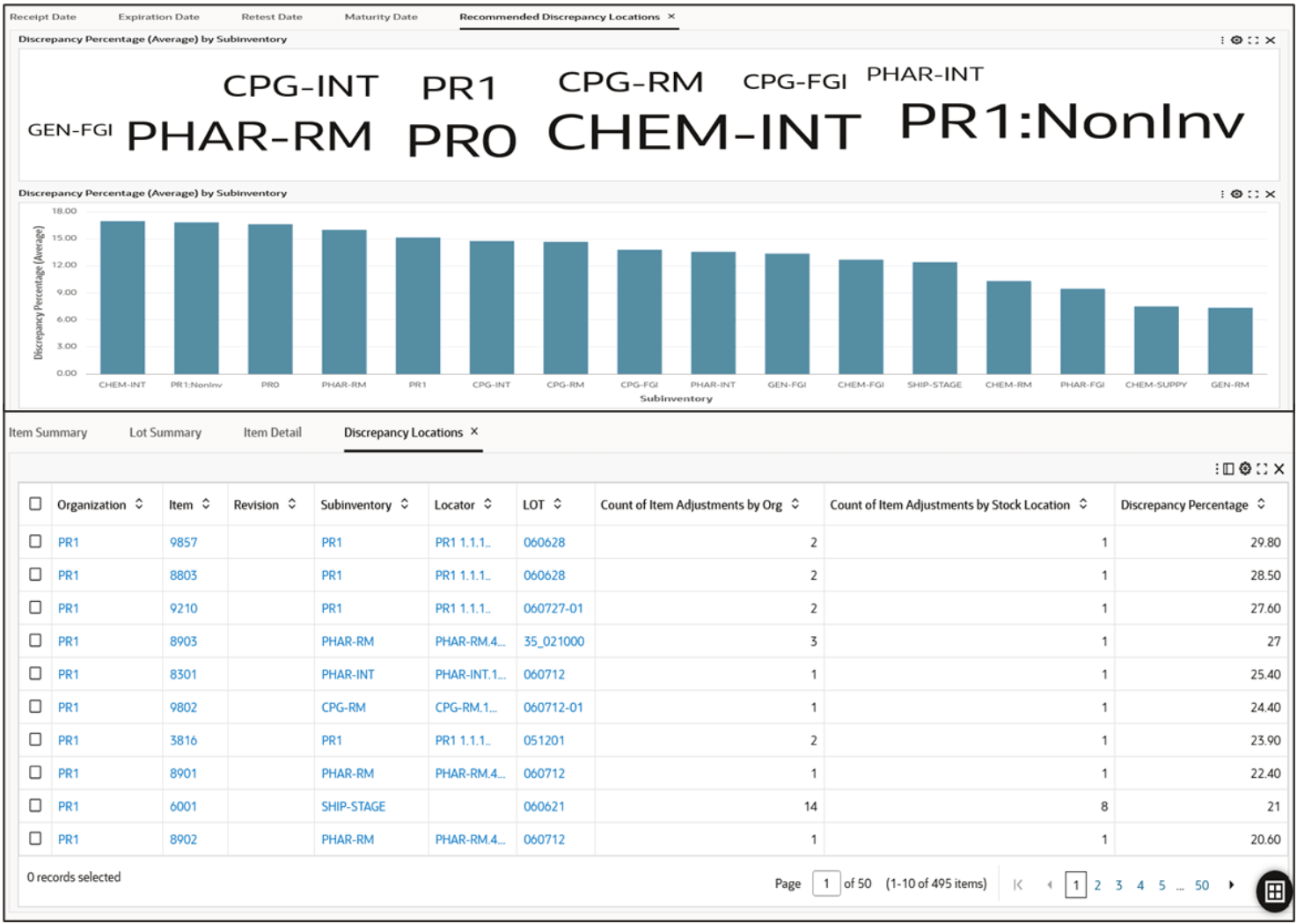Click the eye icon on tag cloud panel
This screenshot has width=1297, height=924.
[x=1236, y=40]
